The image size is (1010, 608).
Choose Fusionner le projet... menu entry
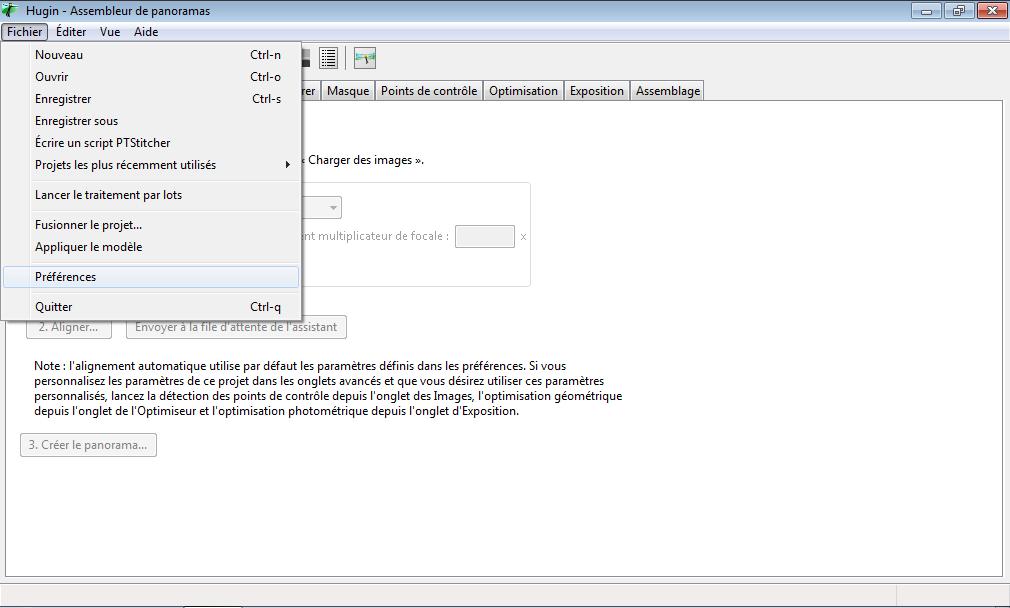(x=151, y=225)
